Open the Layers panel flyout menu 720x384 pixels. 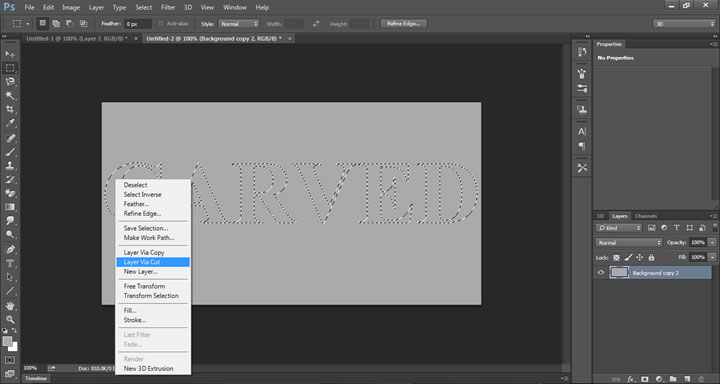point(713,216)
